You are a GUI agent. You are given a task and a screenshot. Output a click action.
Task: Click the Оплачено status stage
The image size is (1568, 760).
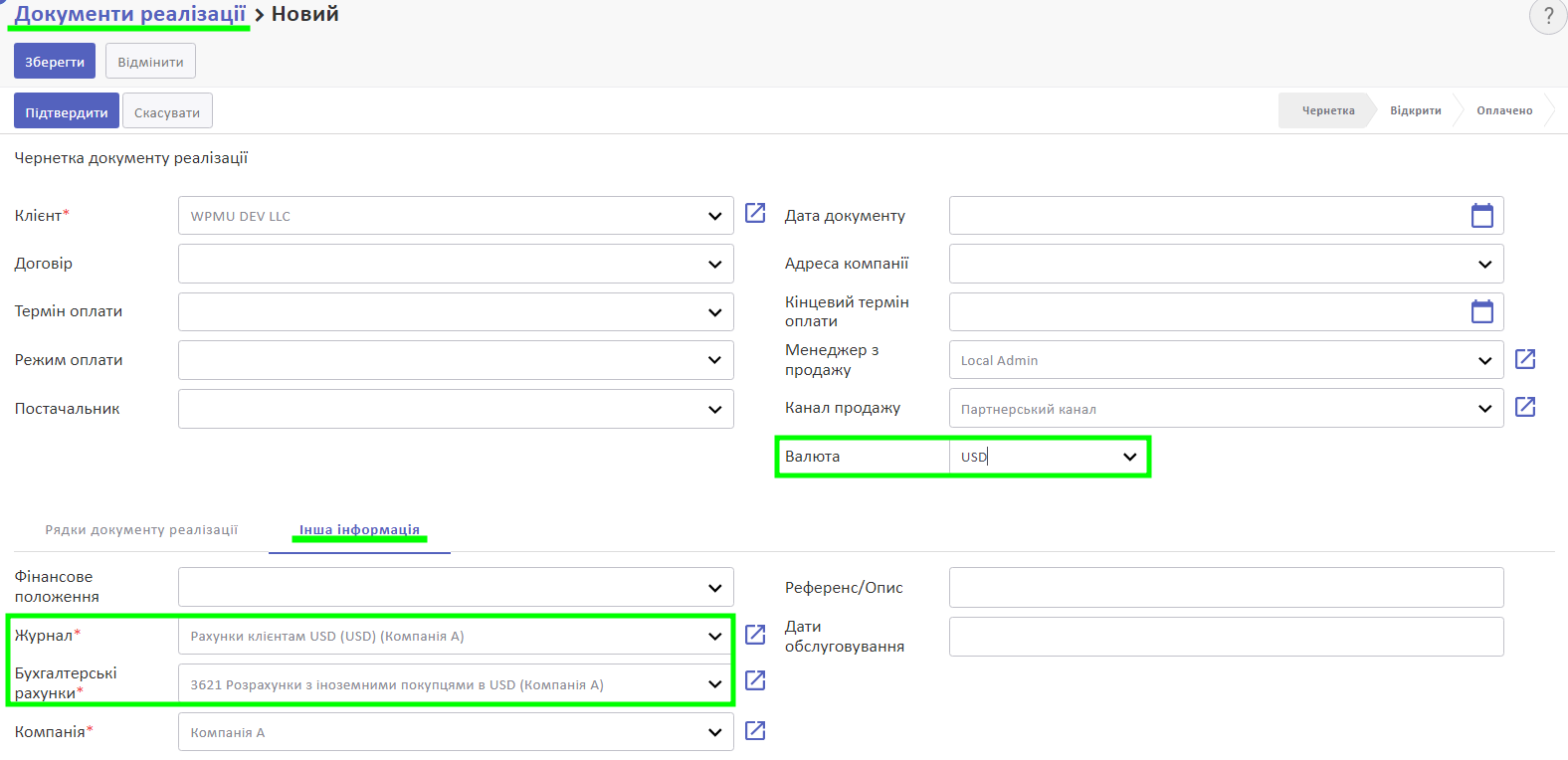(x=1504, y=110)
